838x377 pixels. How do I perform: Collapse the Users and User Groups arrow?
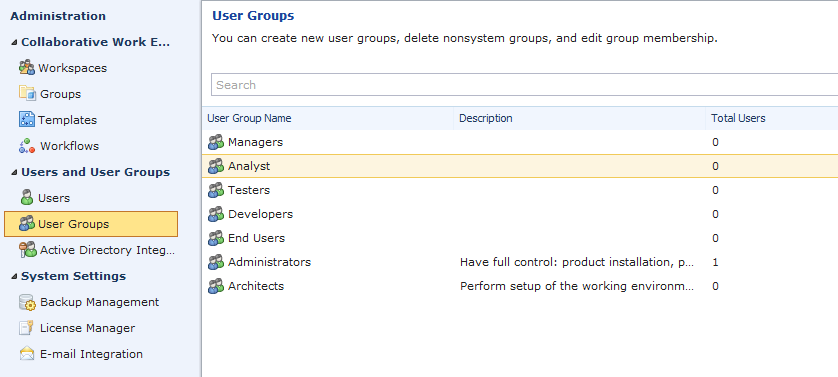pyautogui.click(x=13, y=172)
